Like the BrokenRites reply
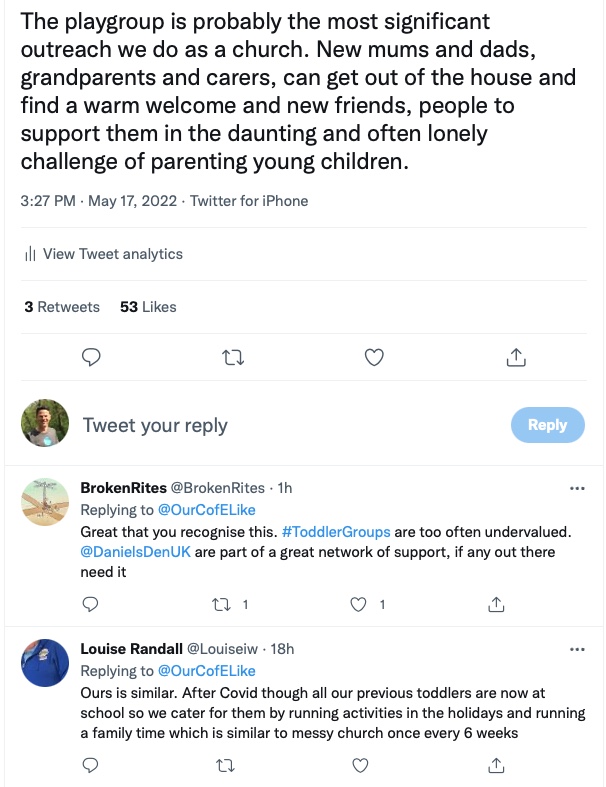The height and width of the screenshot is (787, 606). (x=360, y=604)
